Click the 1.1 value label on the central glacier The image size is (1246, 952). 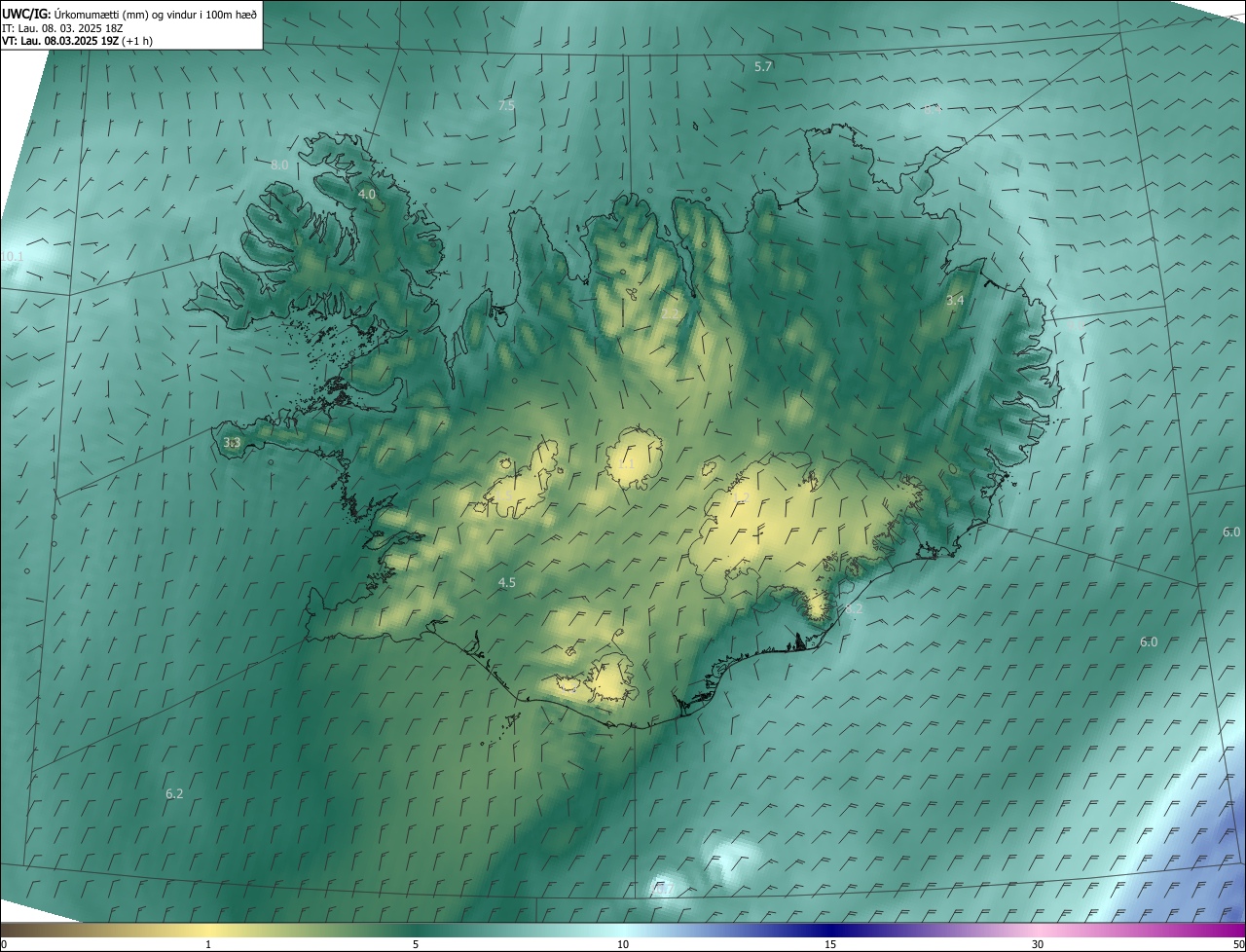(625, 464)
